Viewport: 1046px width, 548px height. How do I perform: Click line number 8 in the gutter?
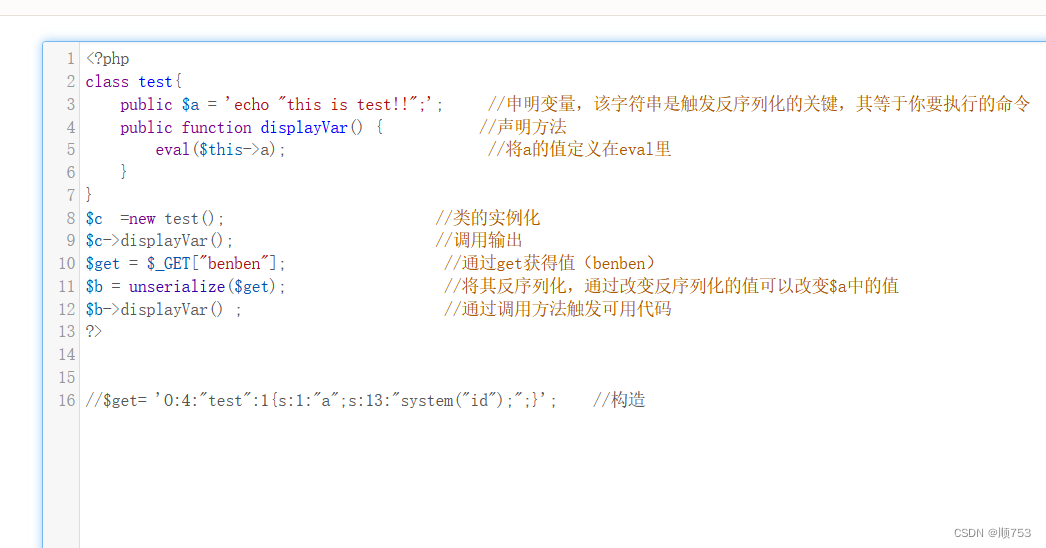[x=71, y=218]
